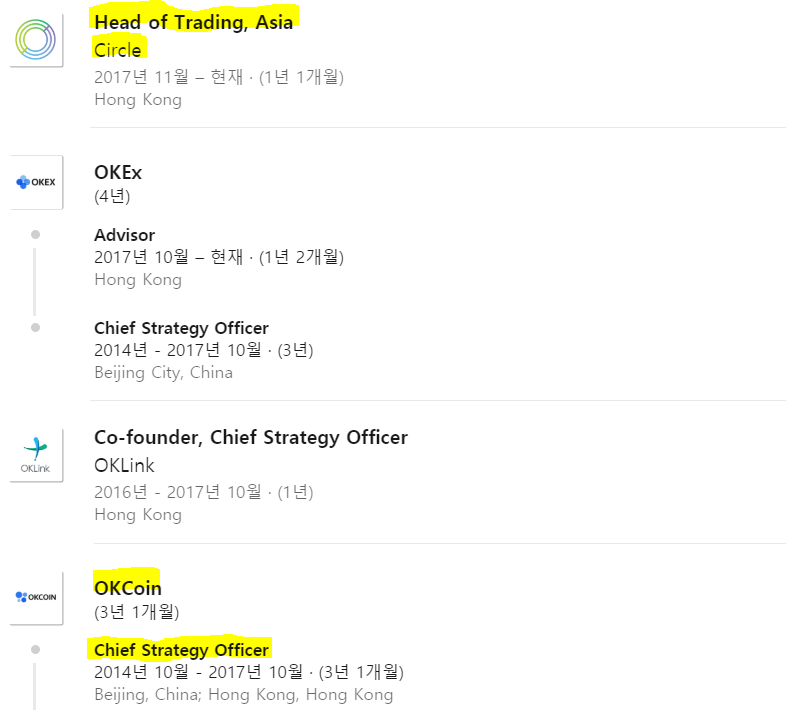The height and width of the screenshot is (710, 786).
Task: Click Chief Strategy Officer under OKEx
Action: (181, 328)
